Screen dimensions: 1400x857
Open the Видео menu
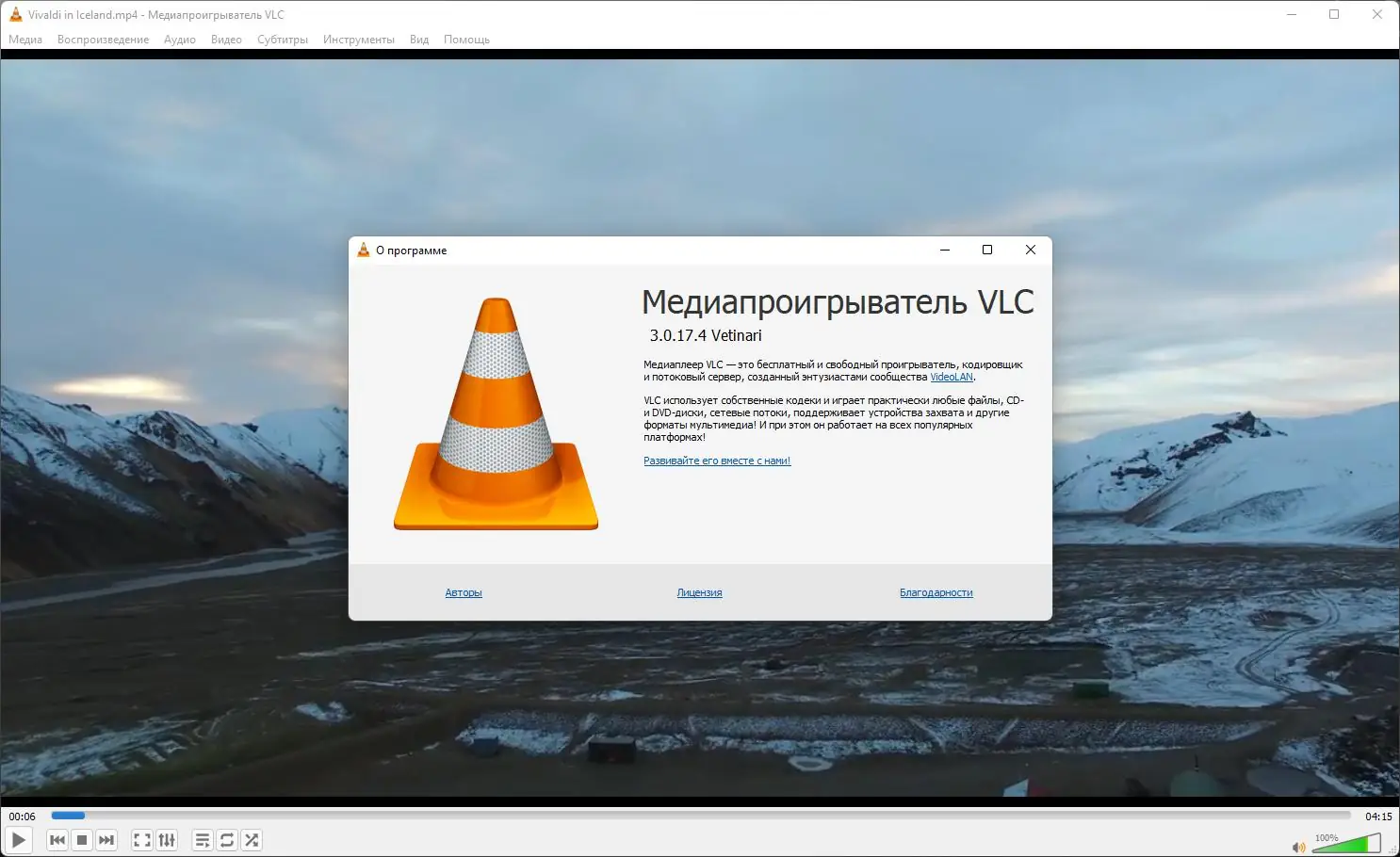click(226, 40)
